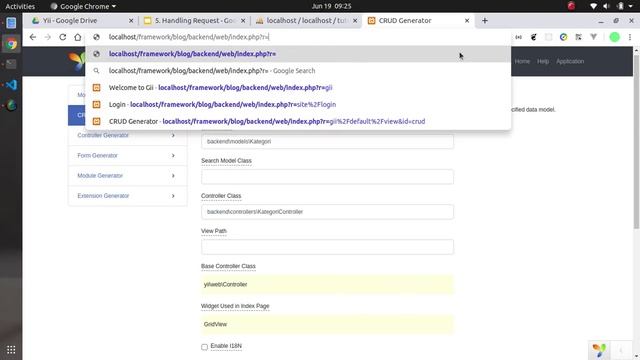Select the first index.php?r= URL suggestion
The width and height of the screenshot is (640, 360).
(x=298, y=54)
